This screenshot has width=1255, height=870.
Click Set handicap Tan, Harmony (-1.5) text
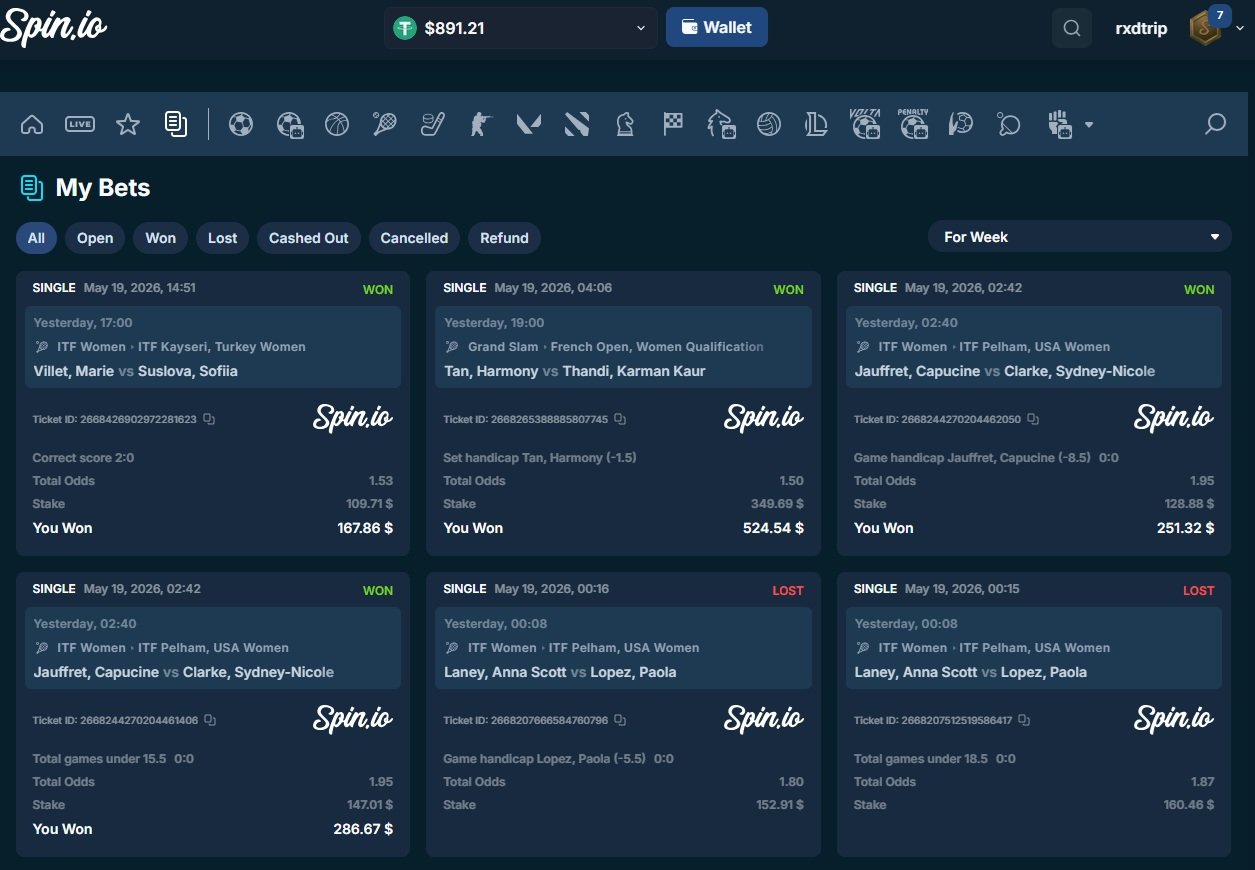(540, 458)
